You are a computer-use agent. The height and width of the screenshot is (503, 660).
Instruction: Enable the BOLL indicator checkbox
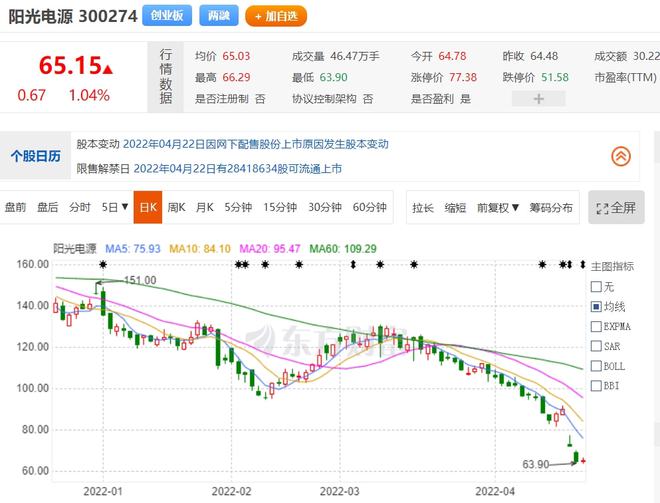pos(596,365)
